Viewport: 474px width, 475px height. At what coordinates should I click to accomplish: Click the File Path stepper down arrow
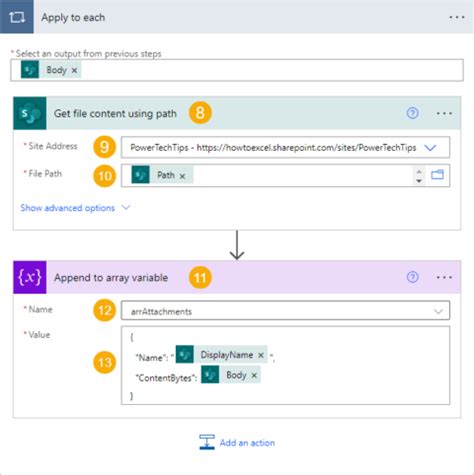(419, 181)
